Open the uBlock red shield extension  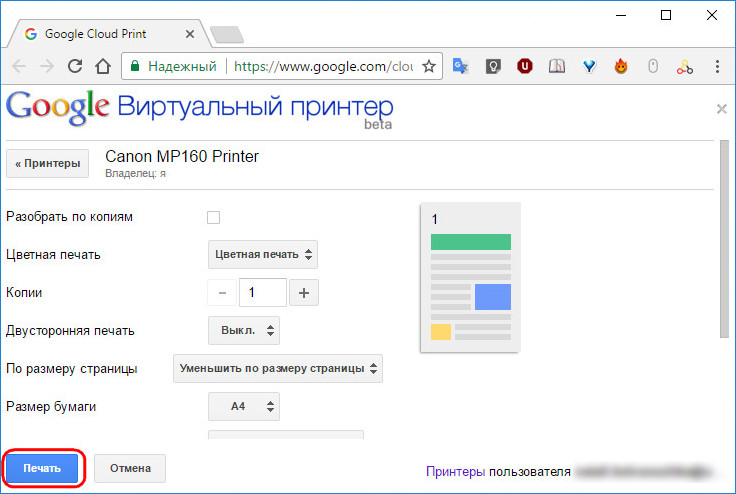pyautogui.click(x=525, y=66)
